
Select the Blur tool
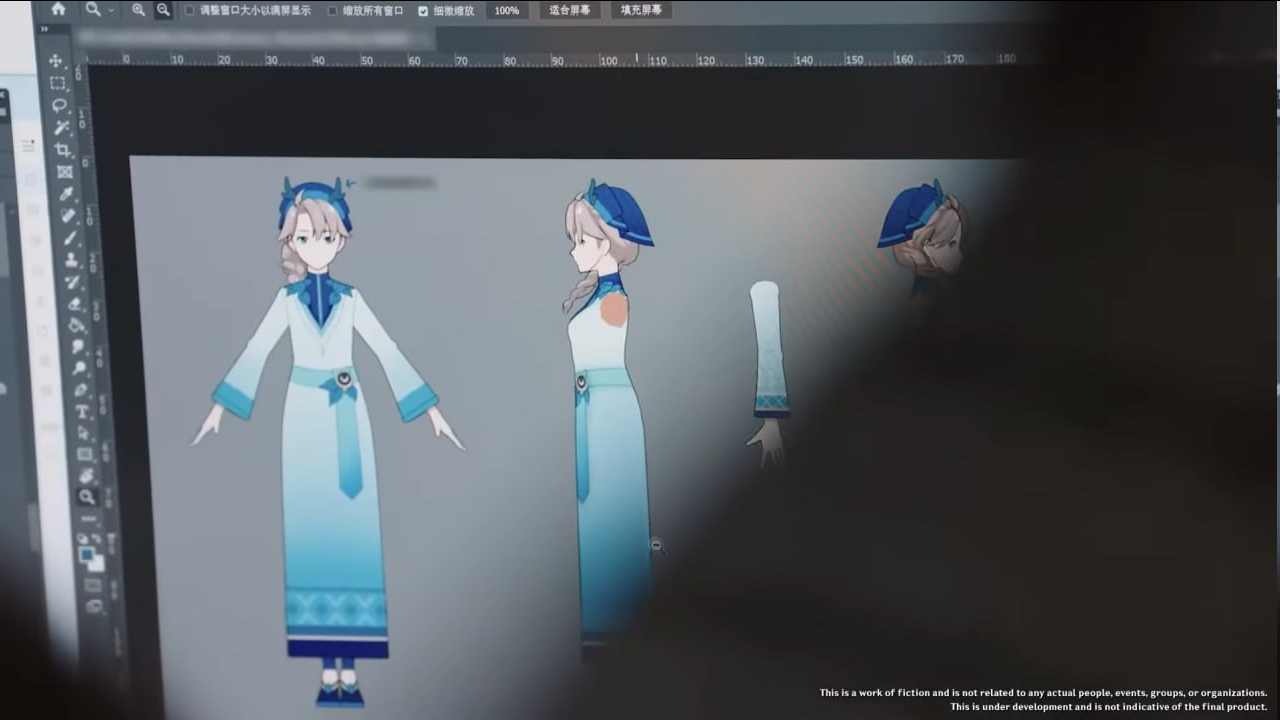click(x=77, y=346)
